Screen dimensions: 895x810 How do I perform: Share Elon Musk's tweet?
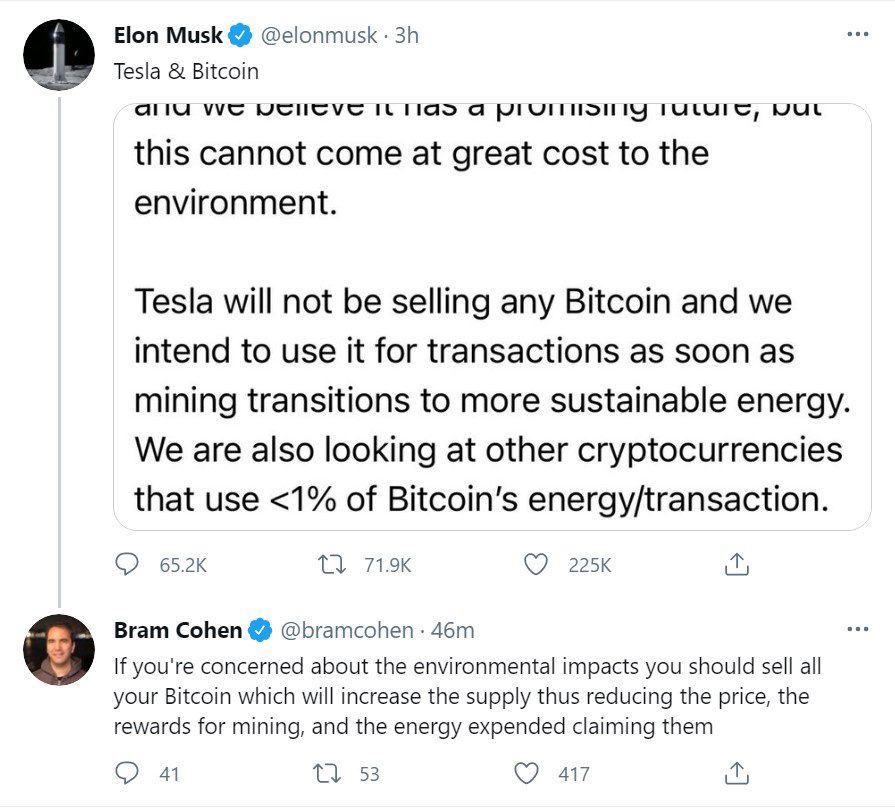736,565
